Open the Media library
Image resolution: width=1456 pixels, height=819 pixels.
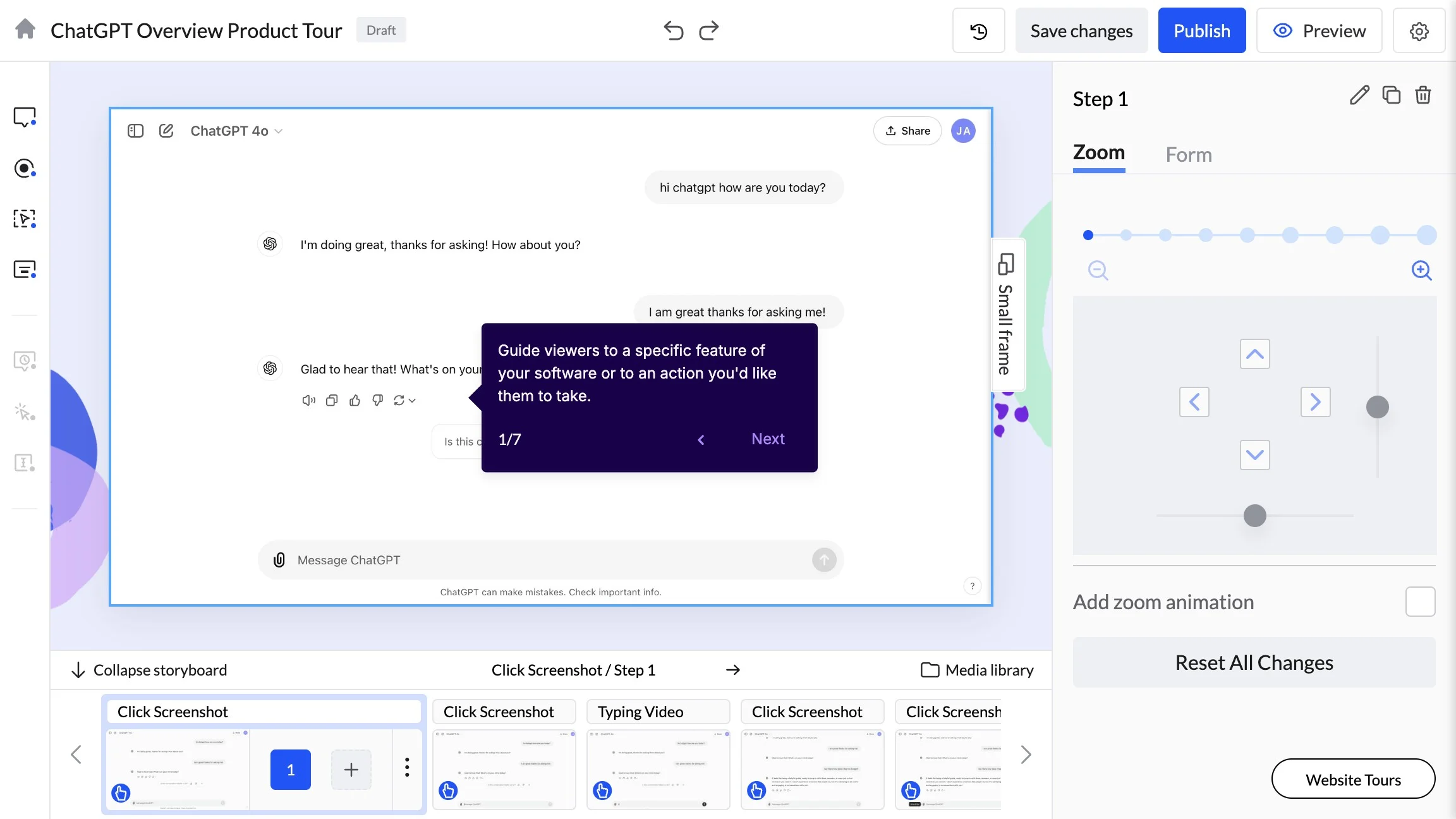pos(977,670)
